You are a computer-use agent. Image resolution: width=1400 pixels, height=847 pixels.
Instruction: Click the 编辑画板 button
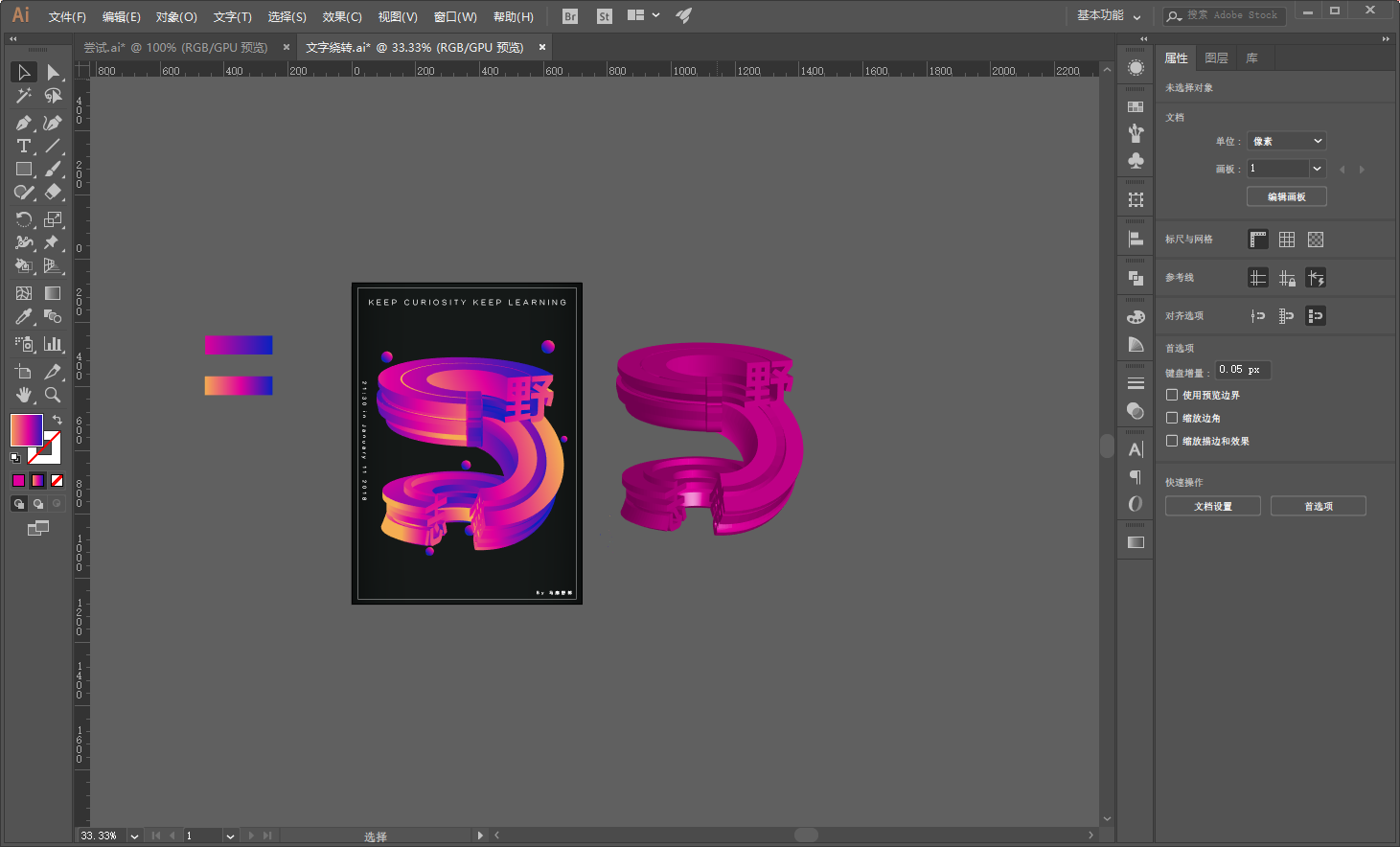[x=1287, y=196]
